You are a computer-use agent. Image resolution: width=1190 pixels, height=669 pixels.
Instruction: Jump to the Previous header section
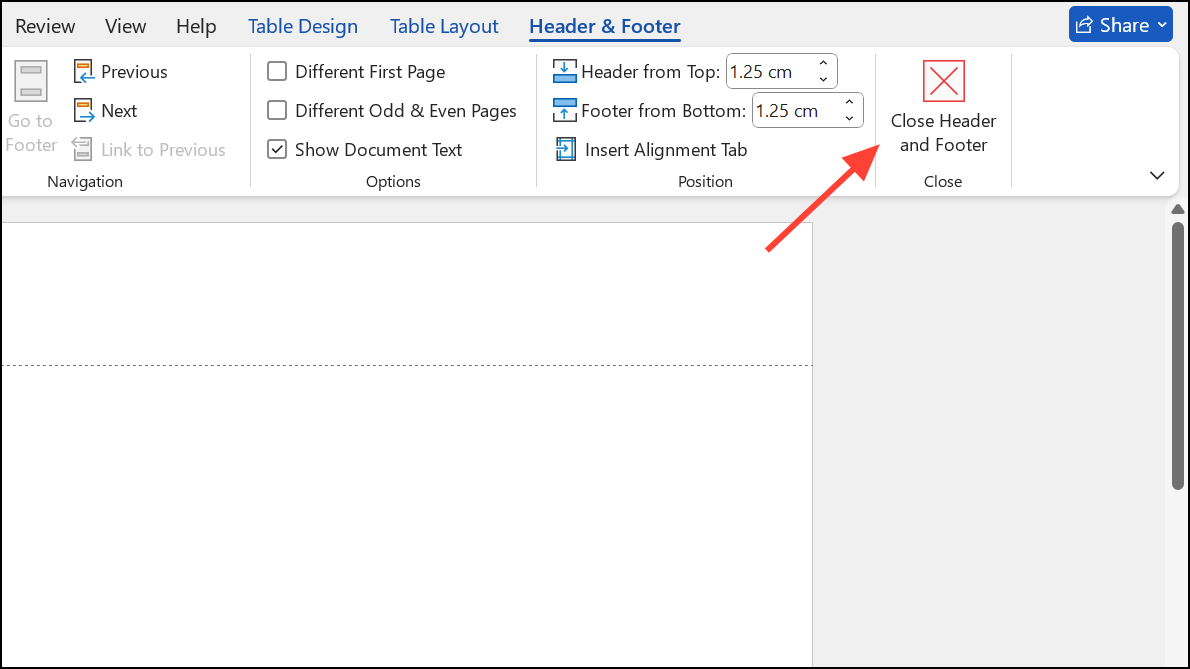point(121,71)
